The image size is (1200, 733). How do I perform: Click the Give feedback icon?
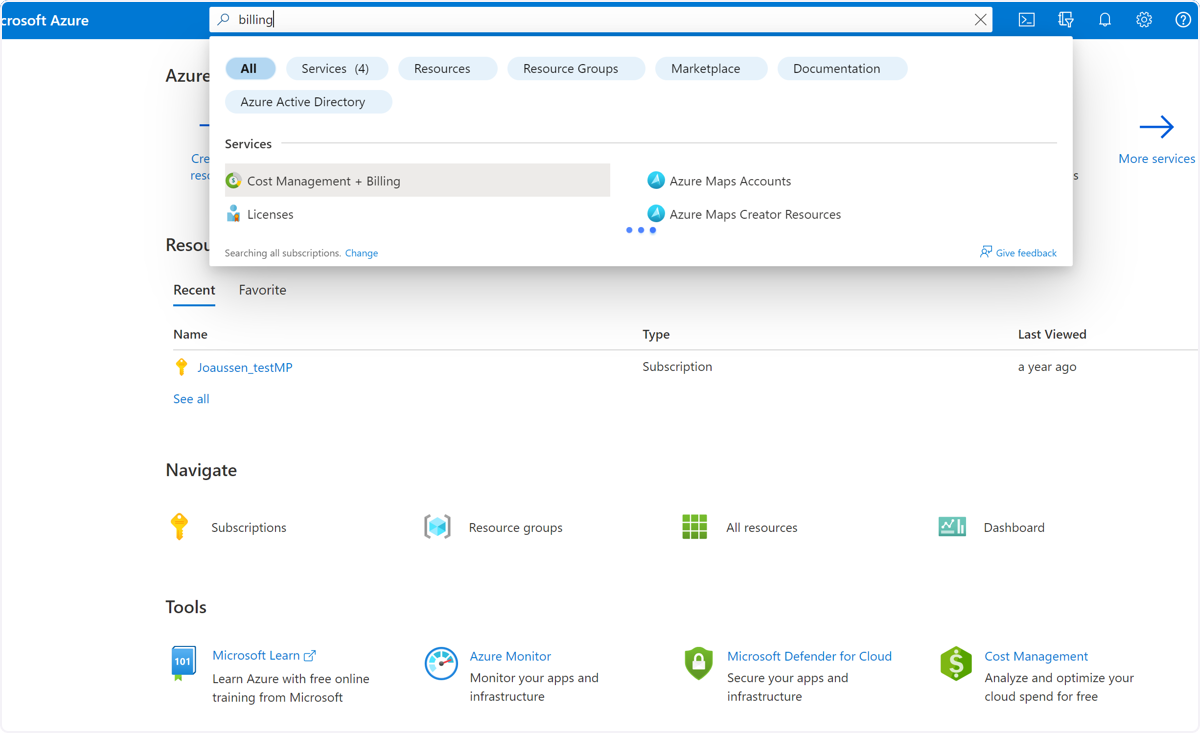(x=986, y=252)
